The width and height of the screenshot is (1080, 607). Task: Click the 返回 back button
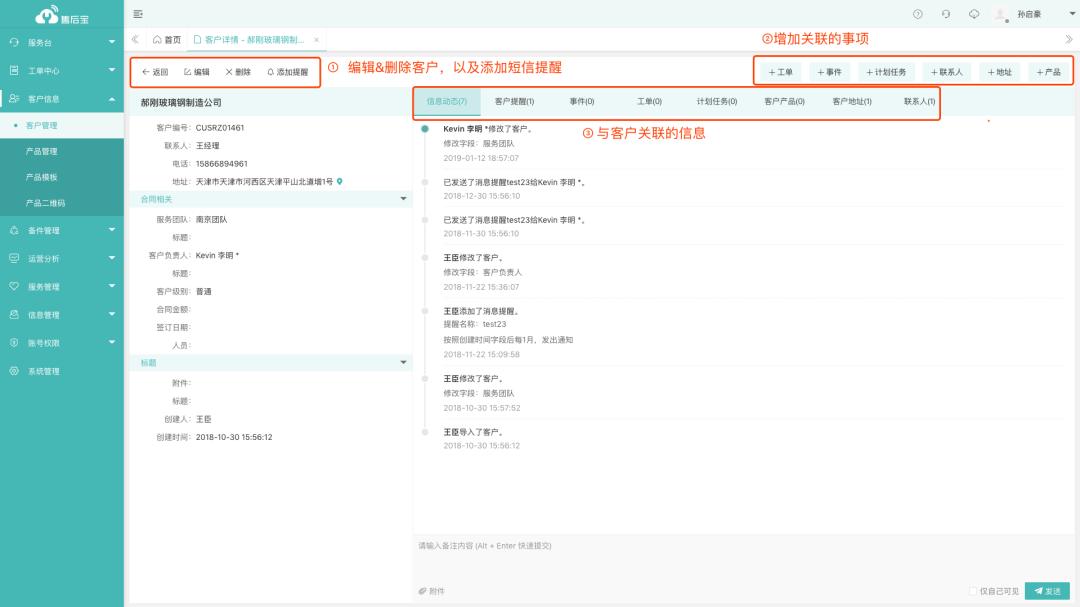[155, 72]
